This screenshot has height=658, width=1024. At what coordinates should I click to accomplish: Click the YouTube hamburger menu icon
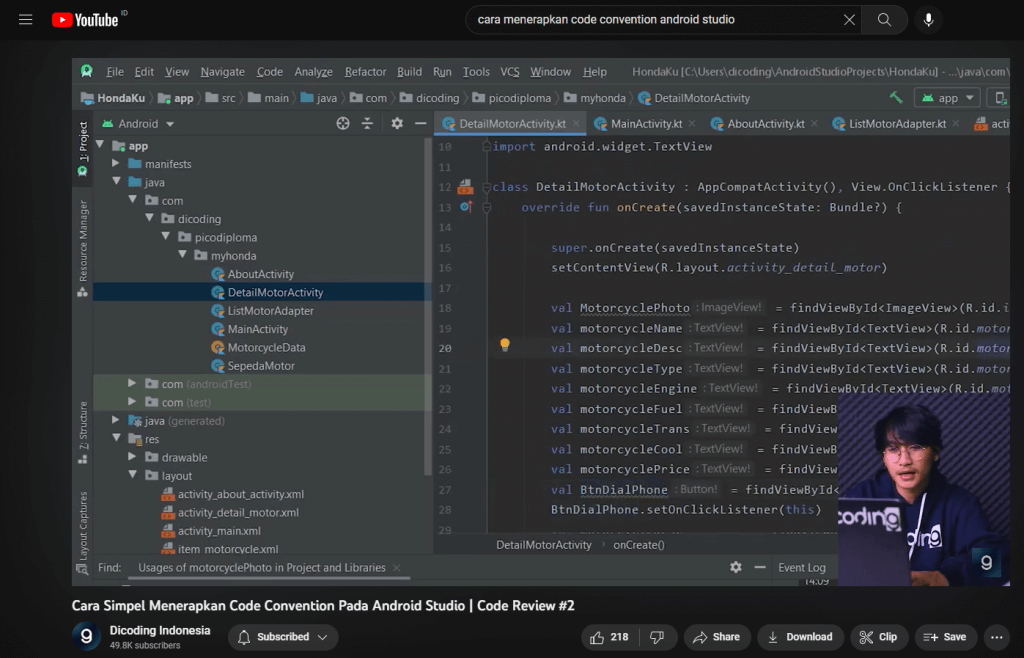coord(26,20)
